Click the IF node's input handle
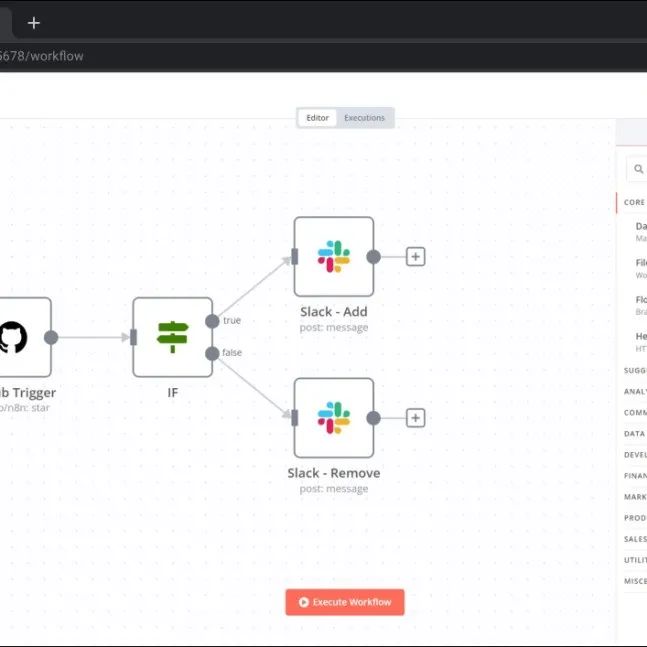This screenshot has width=647, height=647. point(133,337)
